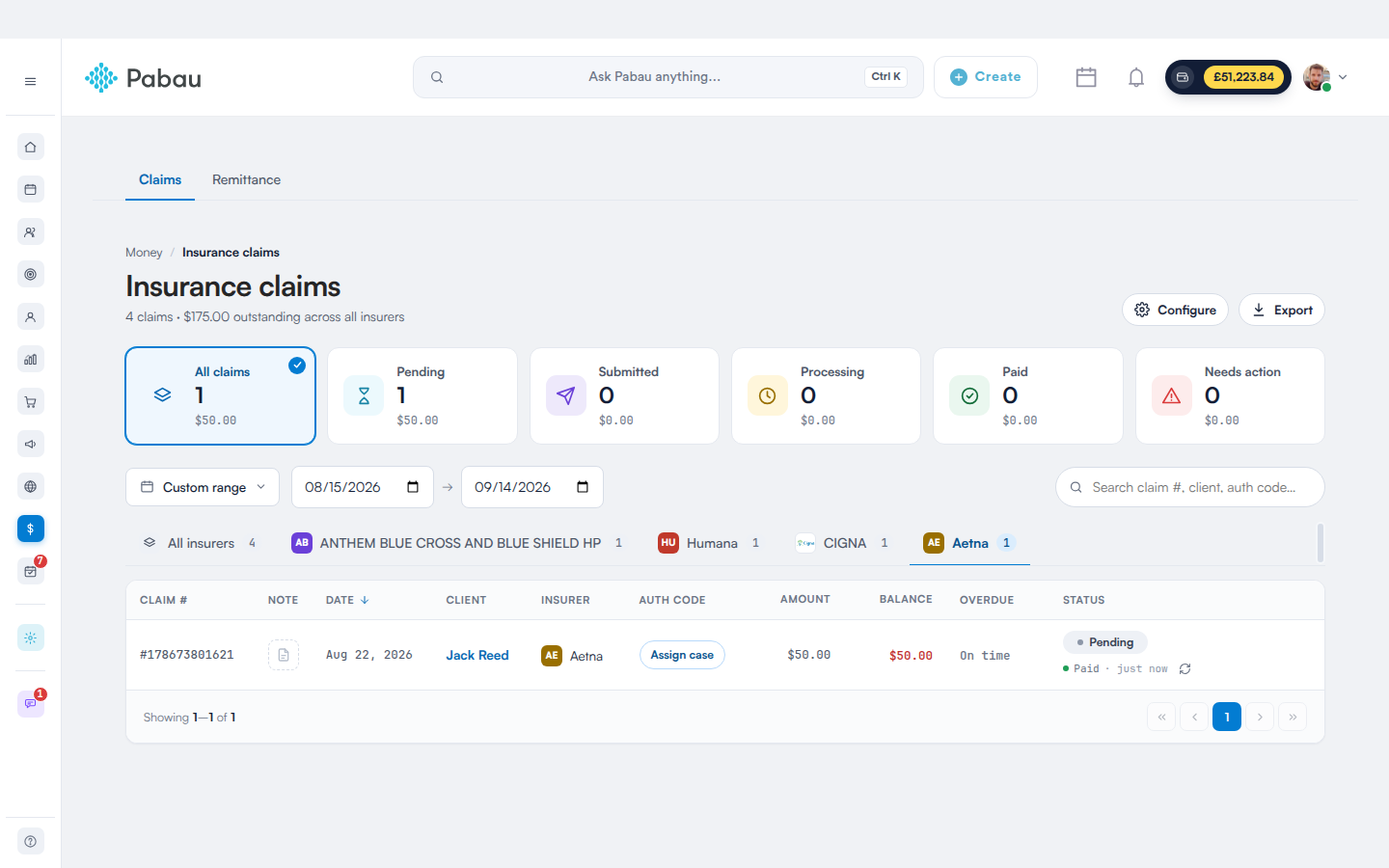Open the bar chart reports sidebar icon
Screen dimensions: 1389x868
[31, 360]
